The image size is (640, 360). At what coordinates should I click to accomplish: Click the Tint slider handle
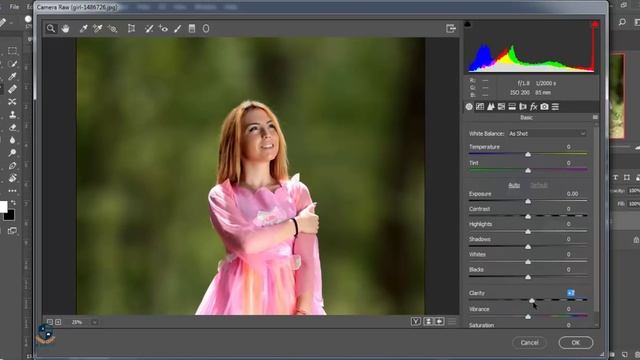pos(528,170)
